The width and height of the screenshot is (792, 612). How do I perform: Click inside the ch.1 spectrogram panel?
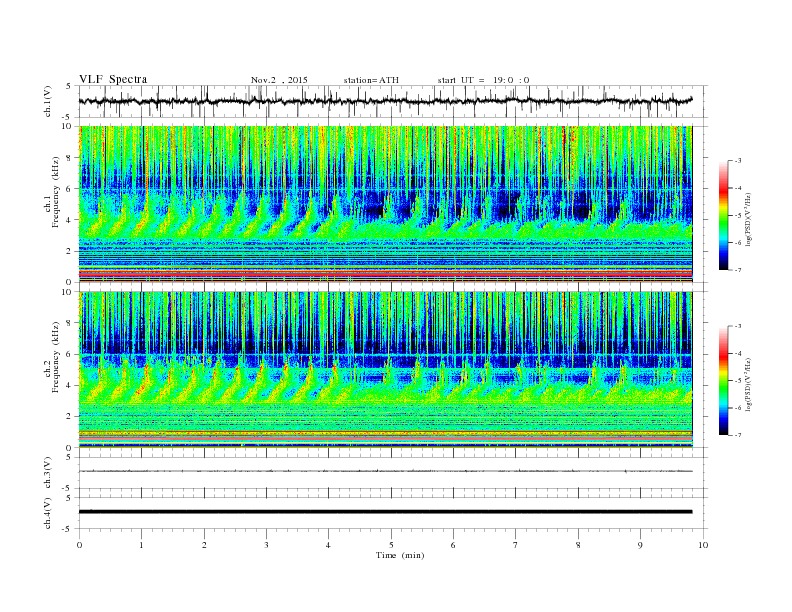pos(385,204)
